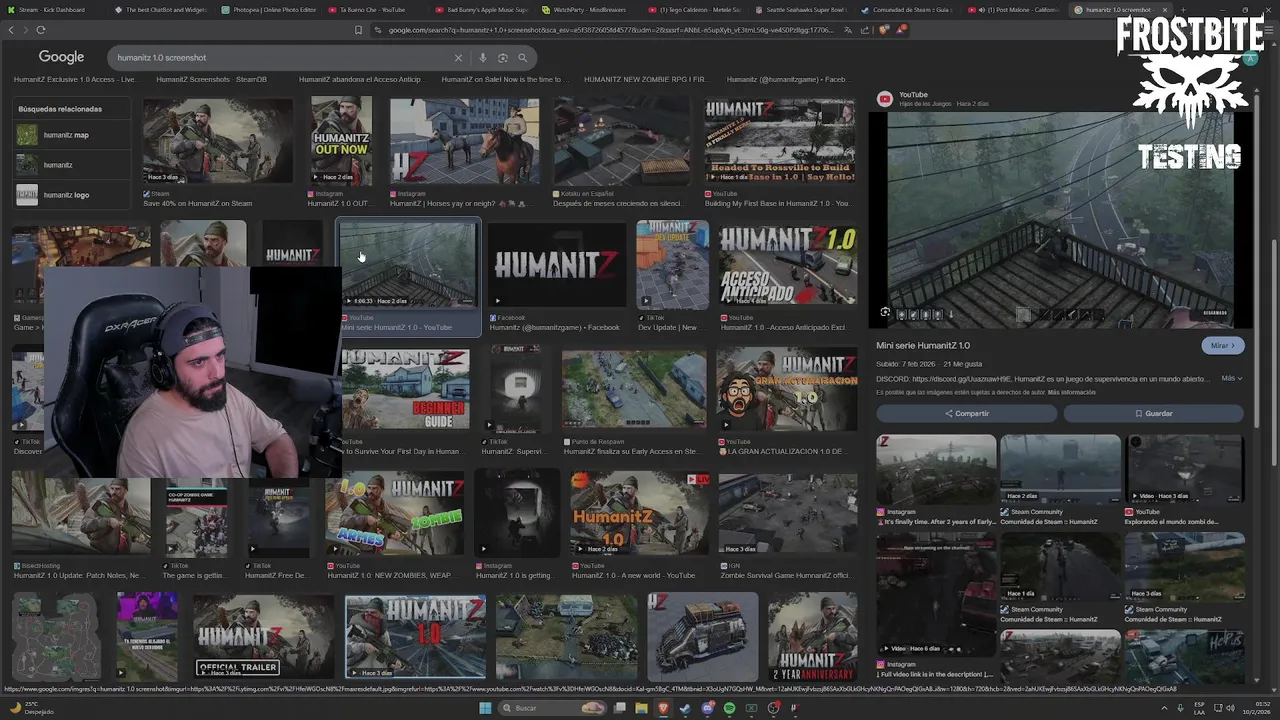1280x720 pixels.
Task: Switch to the Seattle Seahawks Super Bowl tab
Action: coord(800,9)
